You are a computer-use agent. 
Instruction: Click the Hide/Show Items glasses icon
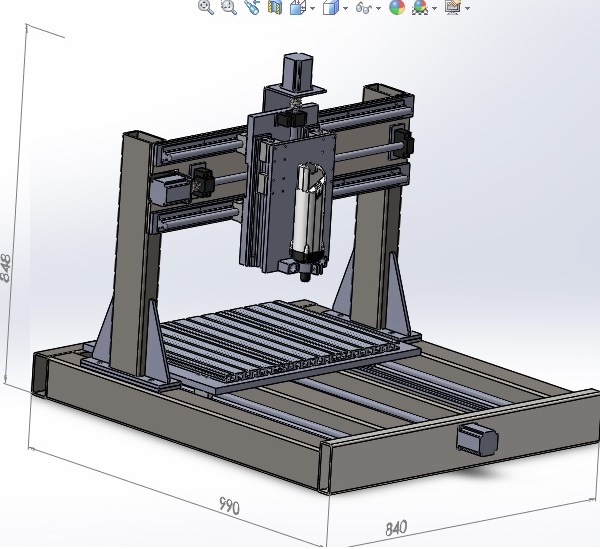pos(364,7)
